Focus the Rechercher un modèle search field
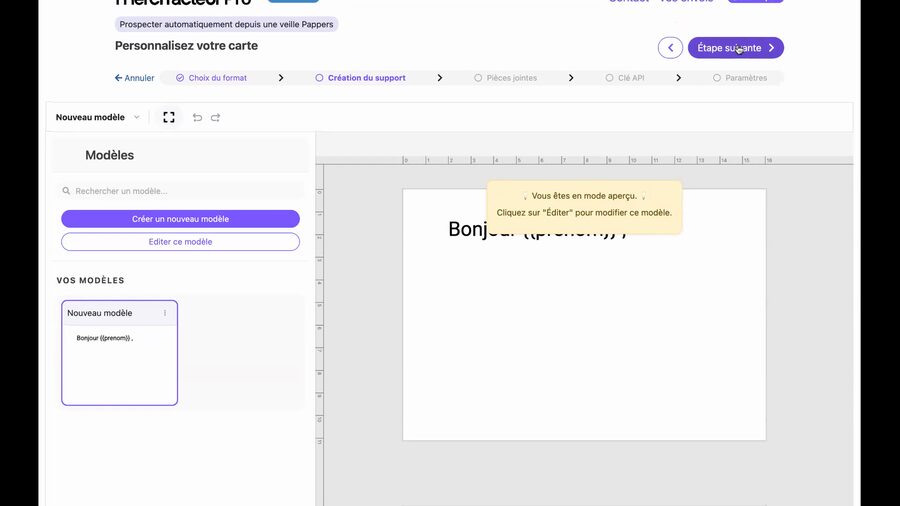Viewport: 900px width, 506px height. (x=180, y=190)
